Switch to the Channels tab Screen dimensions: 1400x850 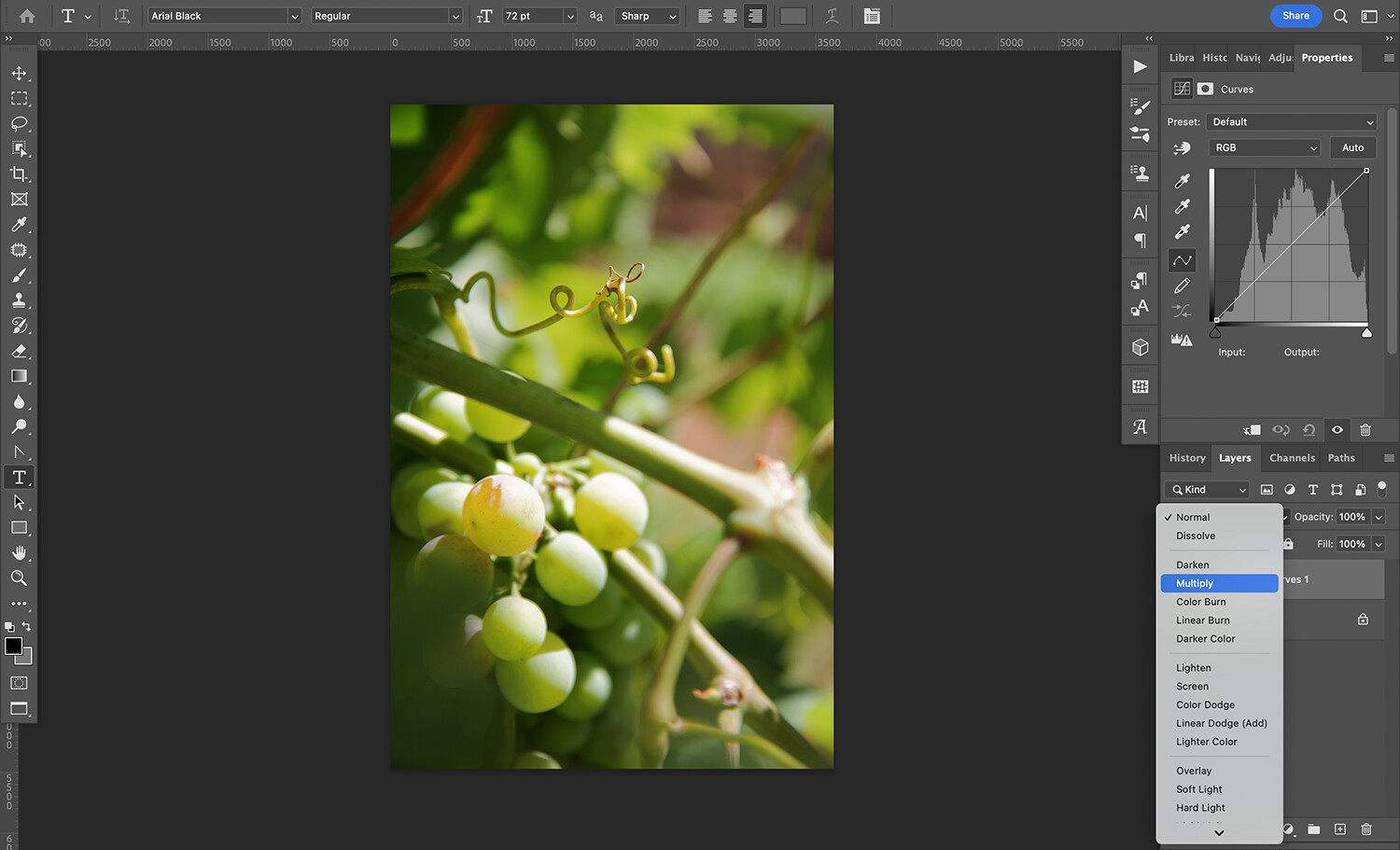coord(1292,458)
